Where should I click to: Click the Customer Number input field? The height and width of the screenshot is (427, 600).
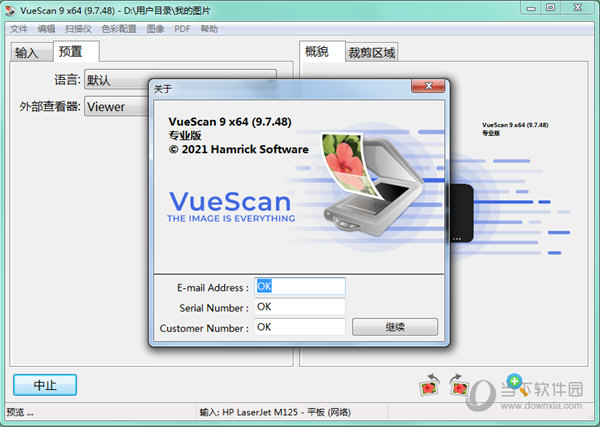click(x=300, y=327)
